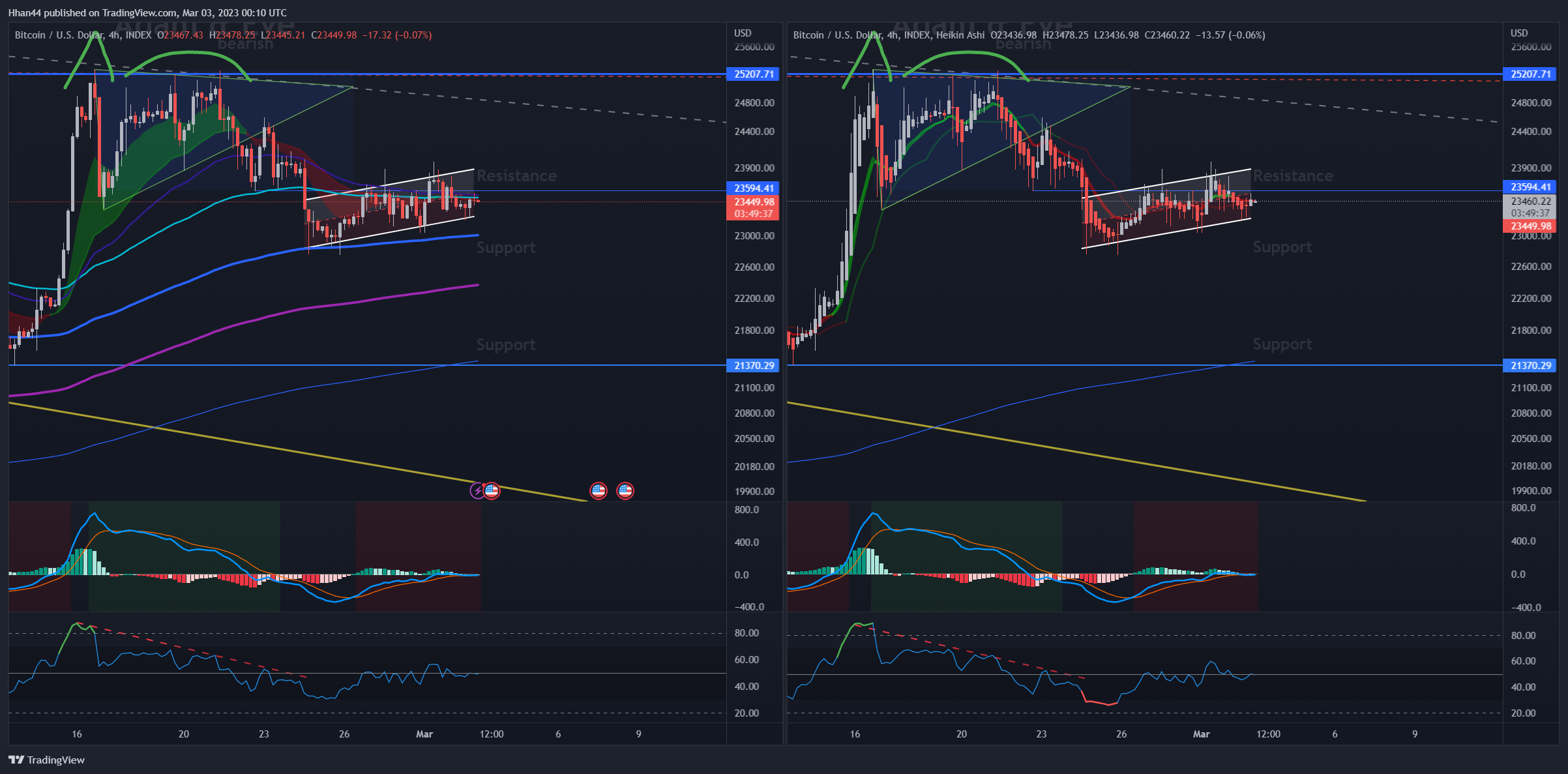Click the purple lightning event icon
1568x774 pixels.
[x=477, y=490]
